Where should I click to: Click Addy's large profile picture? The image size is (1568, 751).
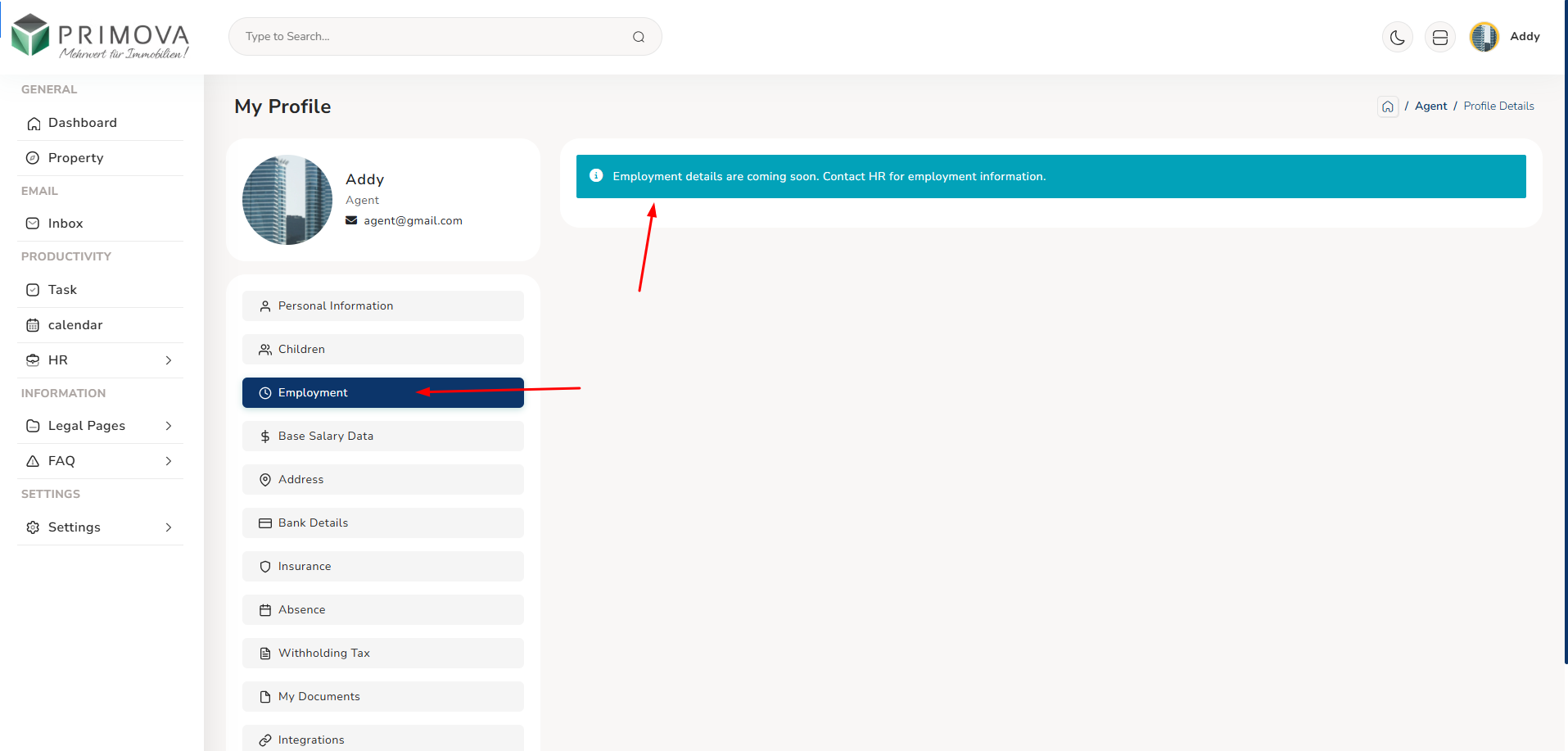click(x=287, y=200)
